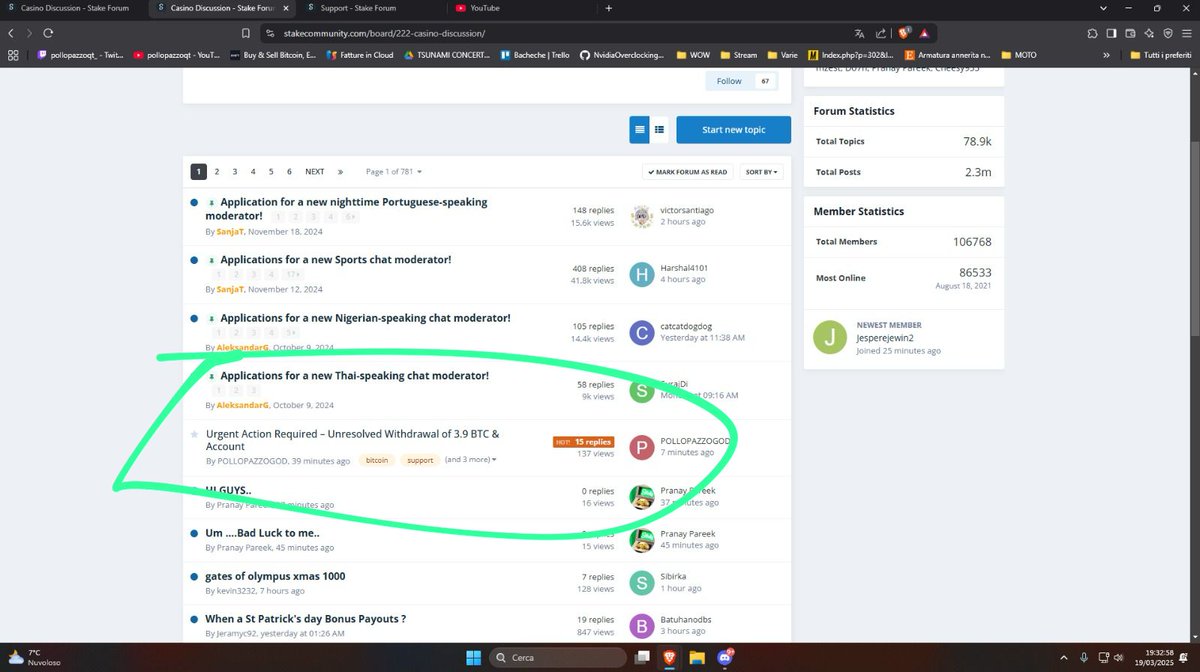
Task: Open the browser extensions puzzle icon
Action: click(x=1092, y=33)
